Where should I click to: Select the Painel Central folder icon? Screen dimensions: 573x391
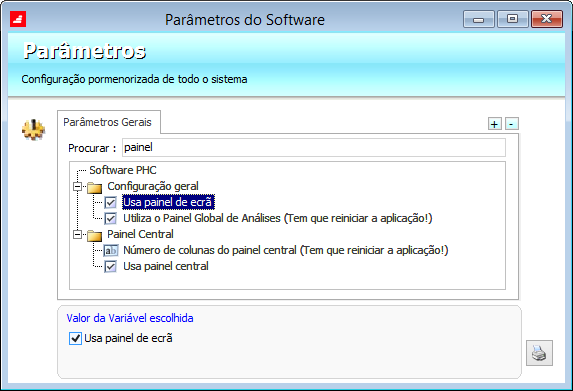click(95, 235)
